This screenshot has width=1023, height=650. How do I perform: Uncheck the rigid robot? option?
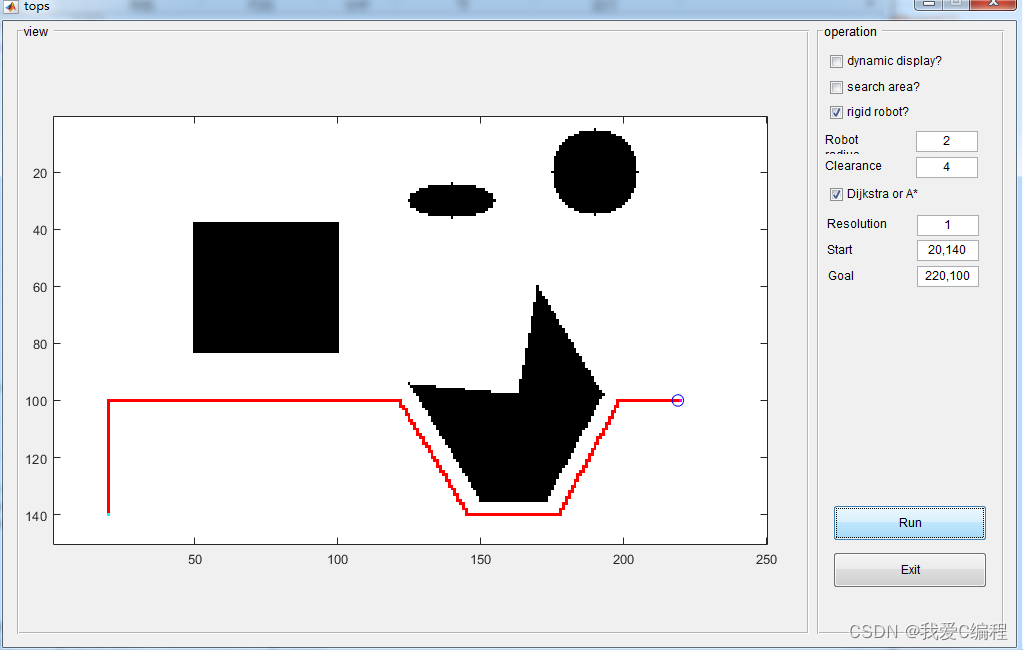[837, 112]
